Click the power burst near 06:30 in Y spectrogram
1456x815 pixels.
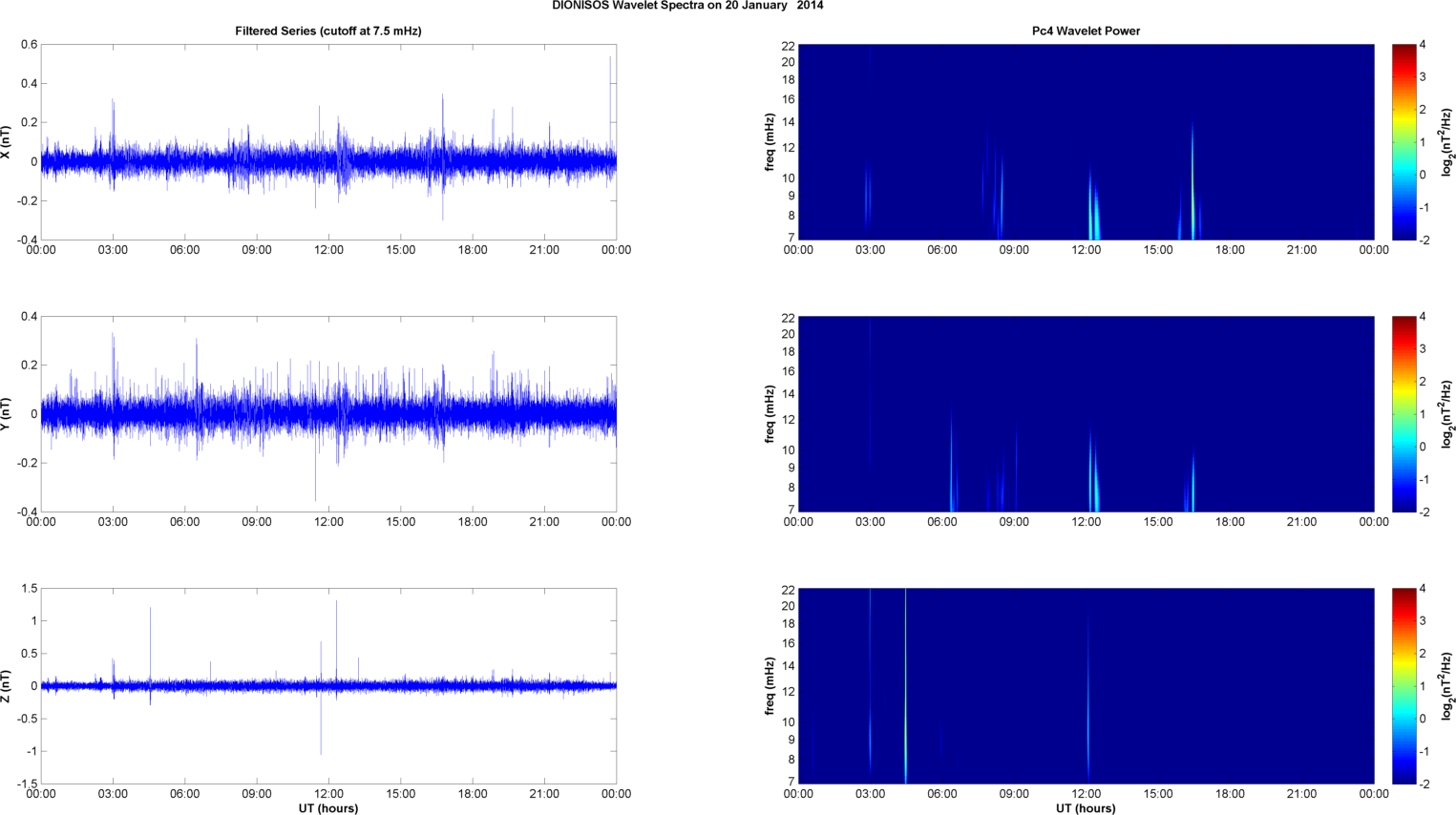pyautogui.click(x=952, y=463)
